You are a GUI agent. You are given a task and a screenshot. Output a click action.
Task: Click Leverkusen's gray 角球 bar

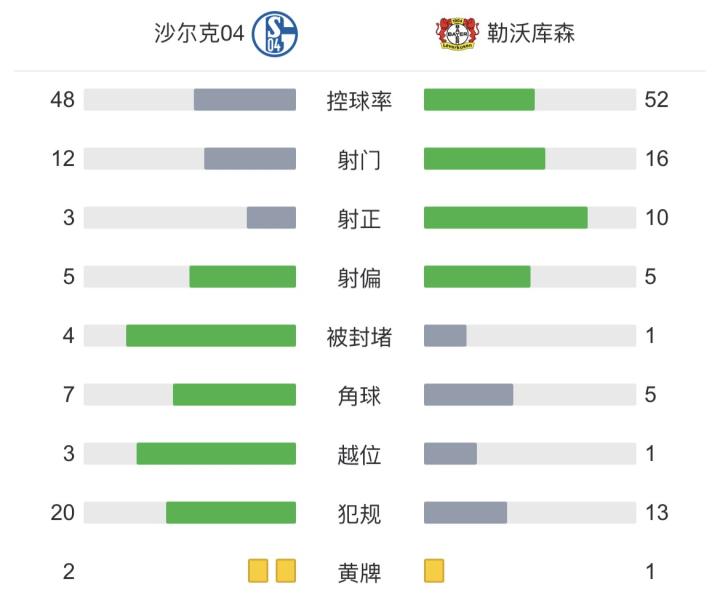click(468, 395)
